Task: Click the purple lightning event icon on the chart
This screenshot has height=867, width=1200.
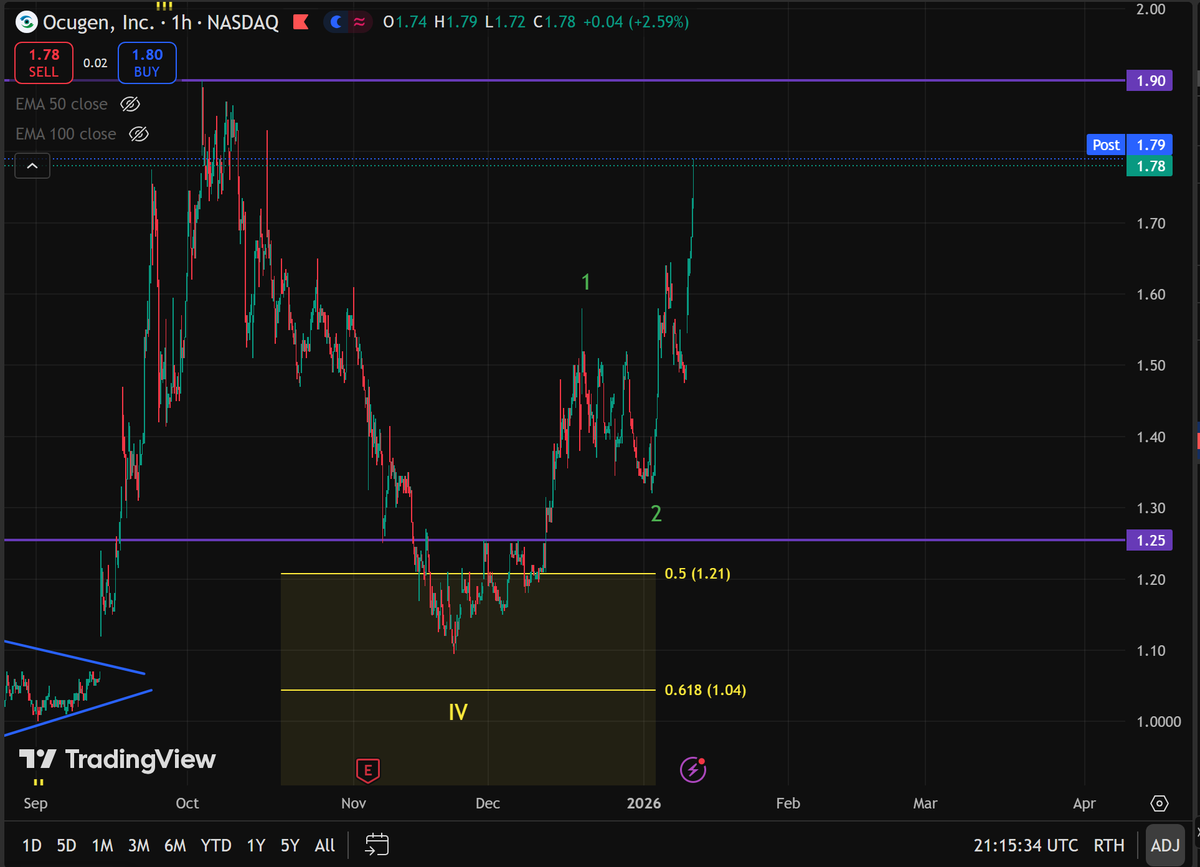Action: click(692, 770)
